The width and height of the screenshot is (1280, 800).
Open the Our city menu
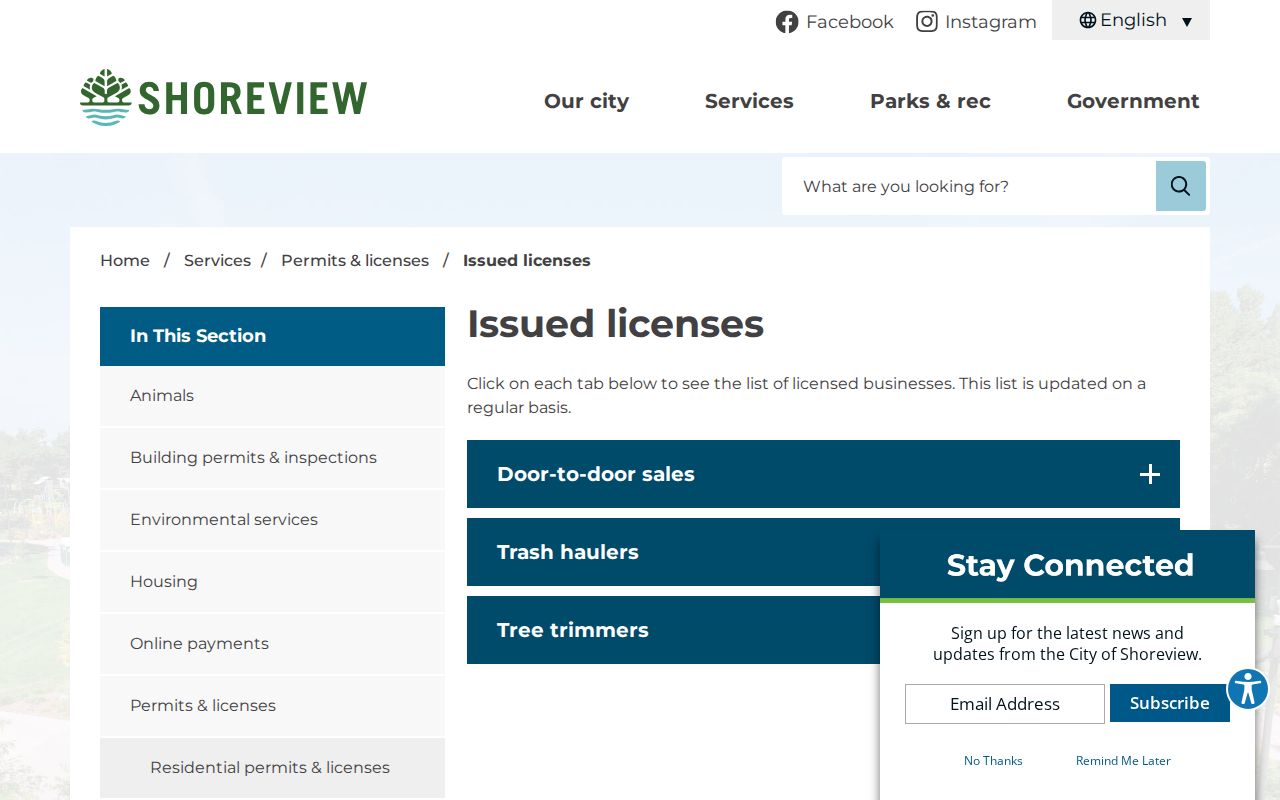point(586,101)
